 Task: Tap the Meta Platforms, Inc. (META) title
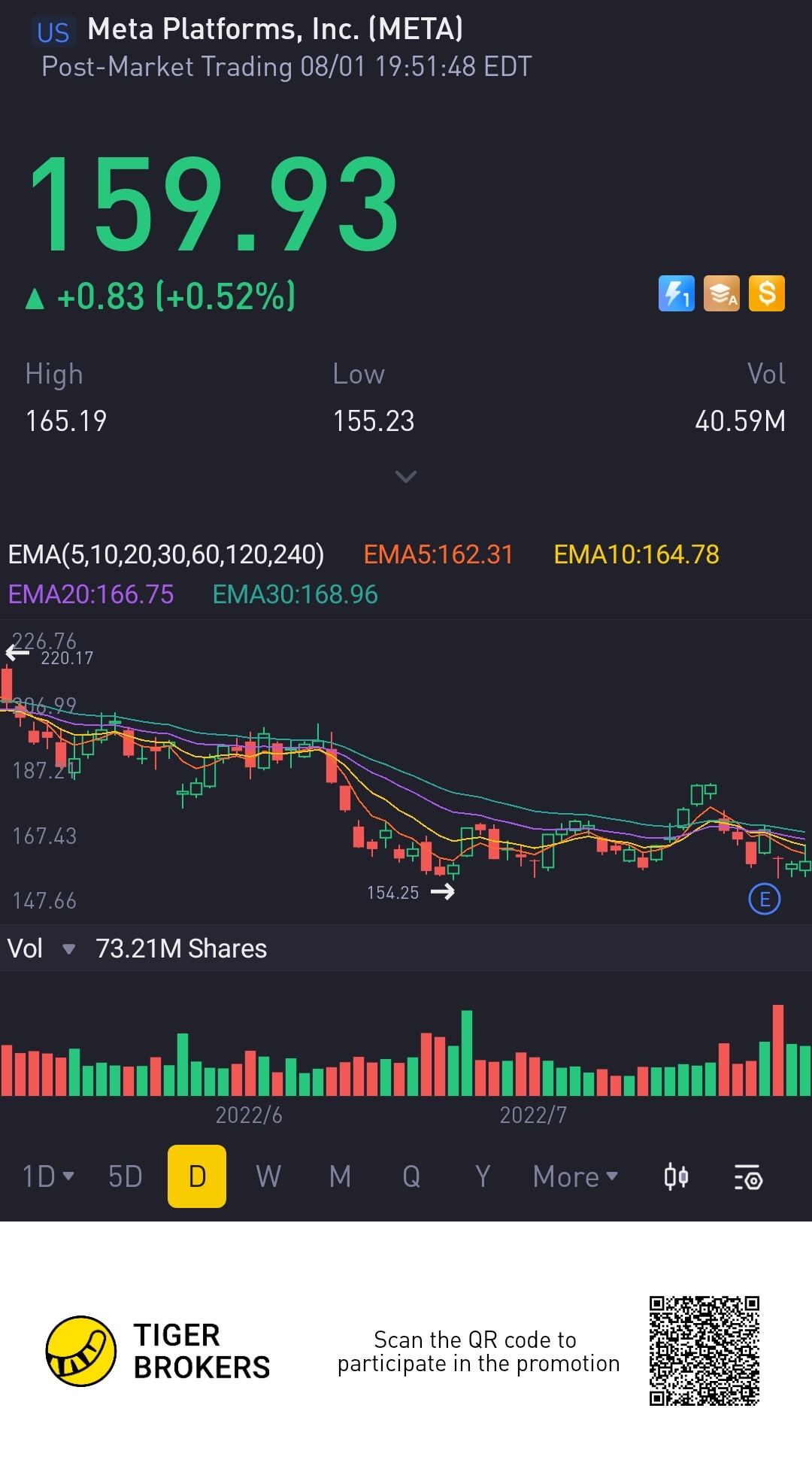275,29
